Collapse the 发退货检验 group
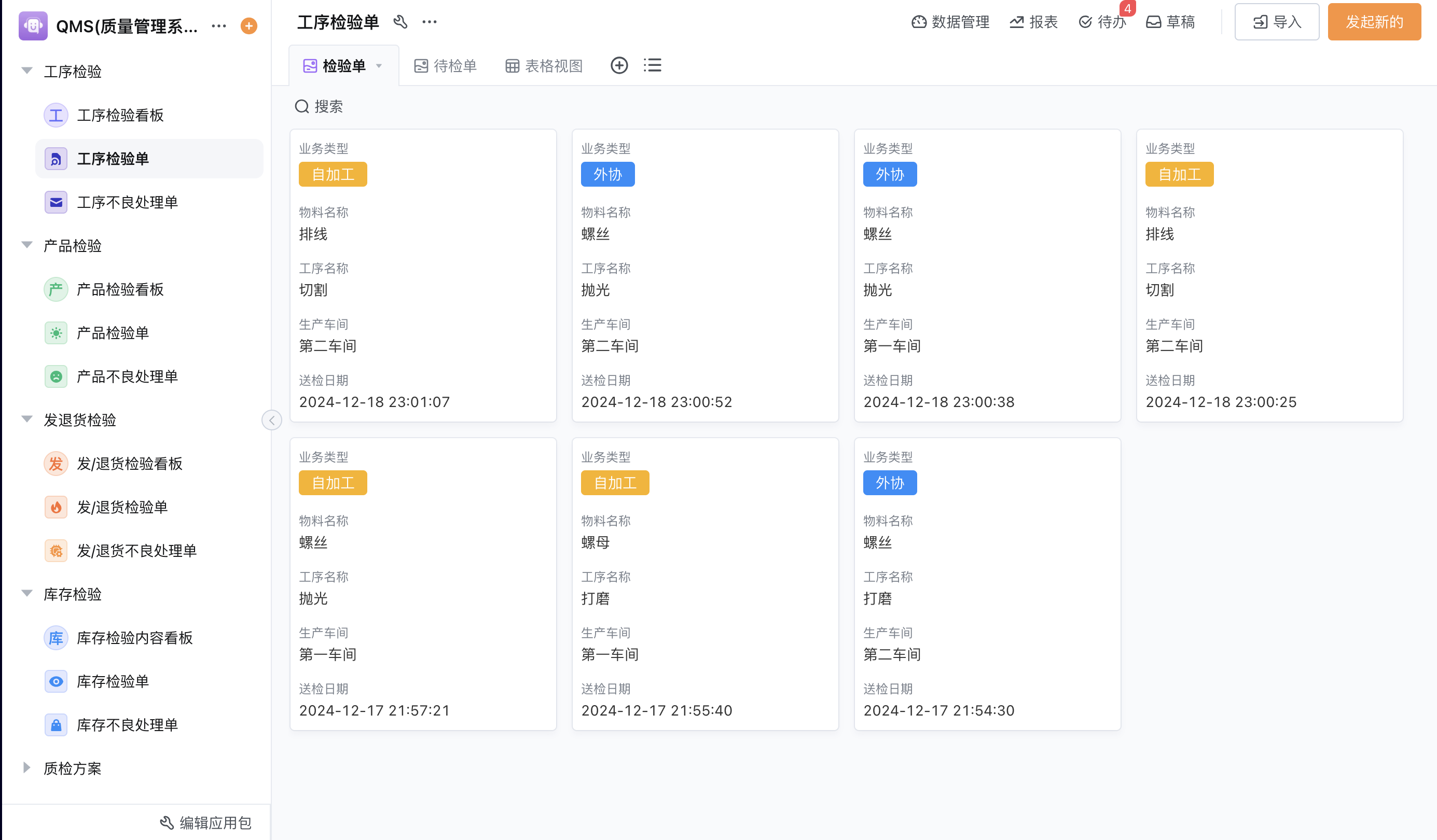Viewport: 1437px width, 840px height. (x=27, y=419)
